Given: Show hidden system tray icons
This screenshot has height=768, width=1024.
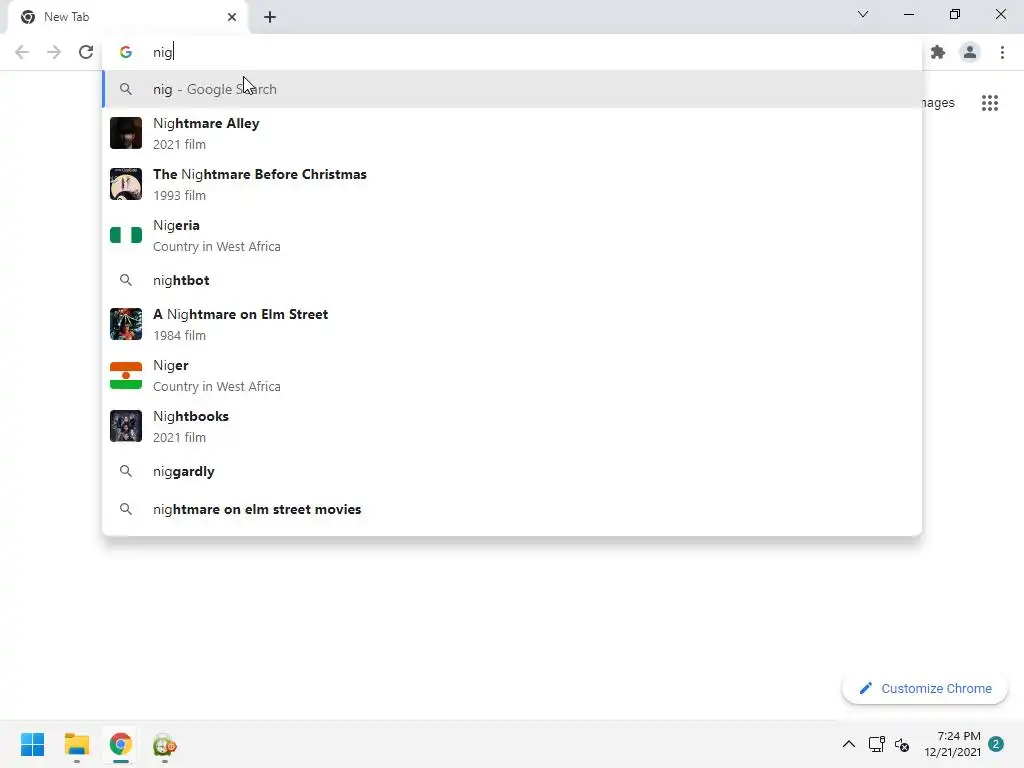Looking at the screenshot, I should click(848, 744).
